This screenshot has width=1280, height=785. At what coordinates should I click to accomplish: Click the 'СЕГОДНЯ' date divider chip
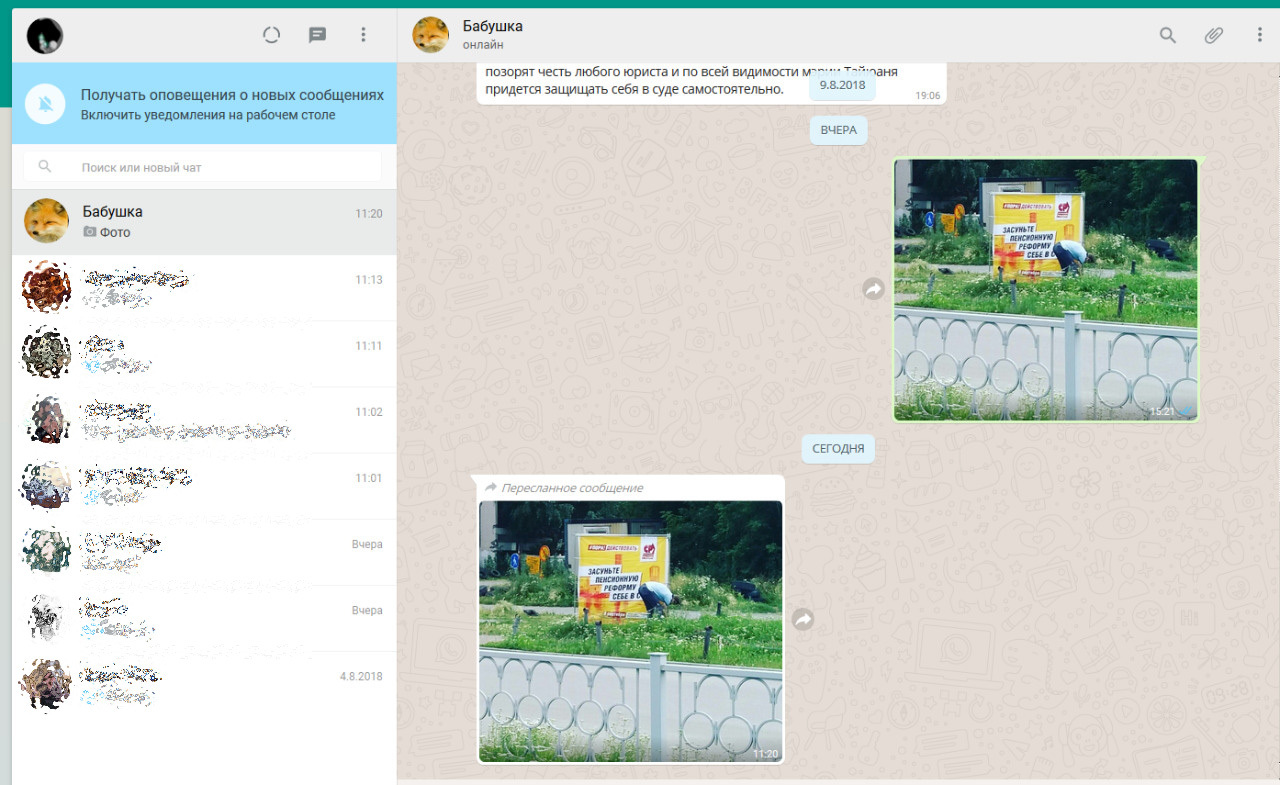(838, 449)
